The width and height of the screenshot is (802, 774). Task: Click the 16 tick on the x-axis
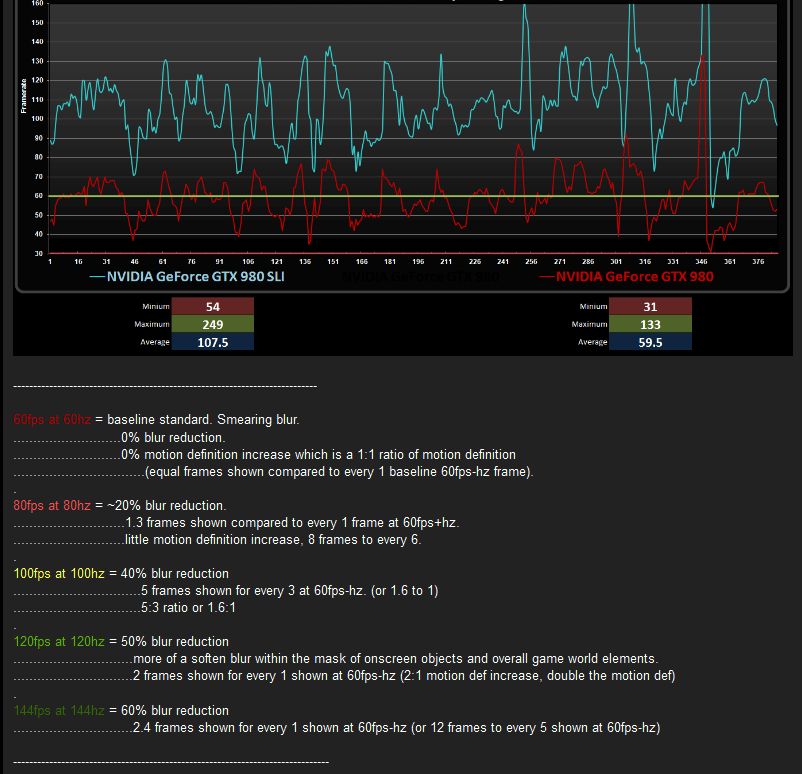(79, 262)
